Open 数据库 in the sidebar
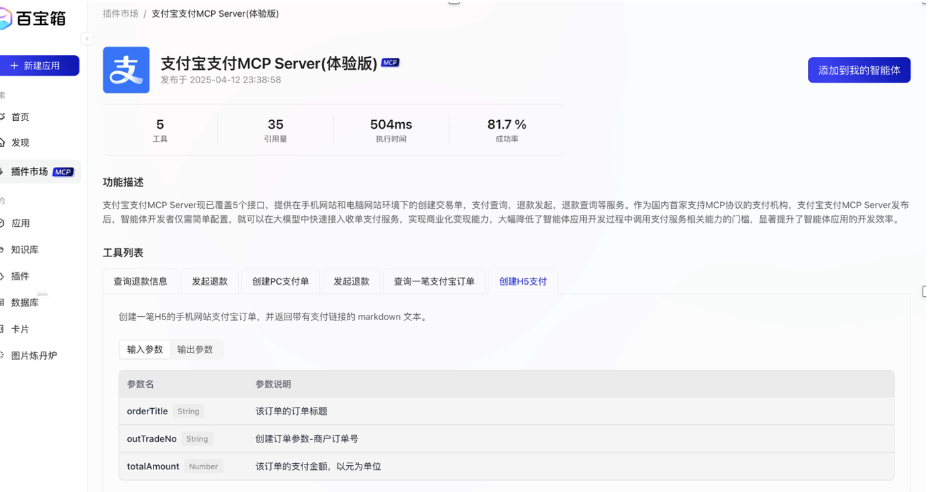This screenshot has width=934, height=492. (x=25, y=303)
